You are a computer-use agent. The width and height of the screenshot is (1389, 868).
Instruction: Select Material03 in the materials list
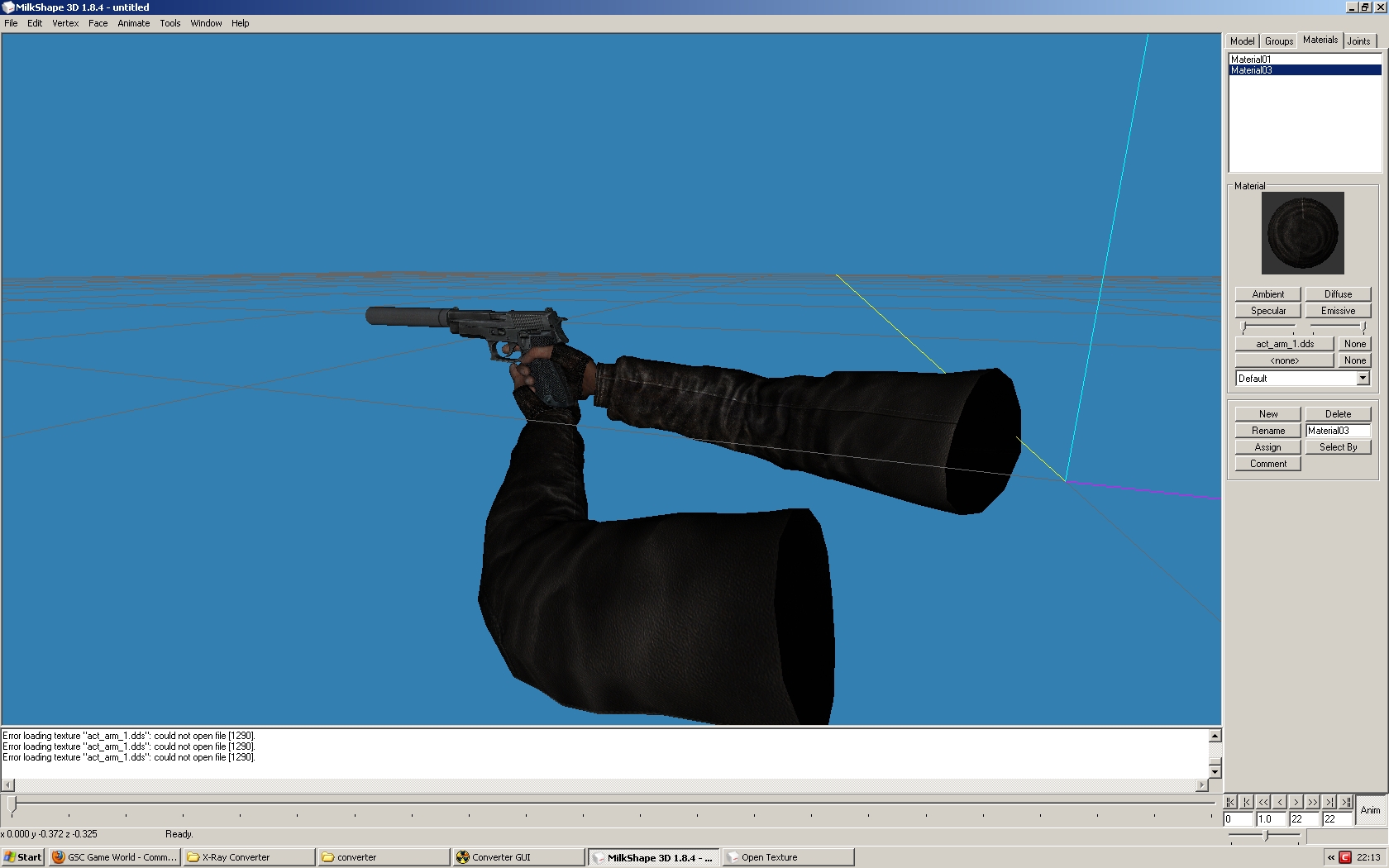pyautogui.click(x=1305, y=70)
